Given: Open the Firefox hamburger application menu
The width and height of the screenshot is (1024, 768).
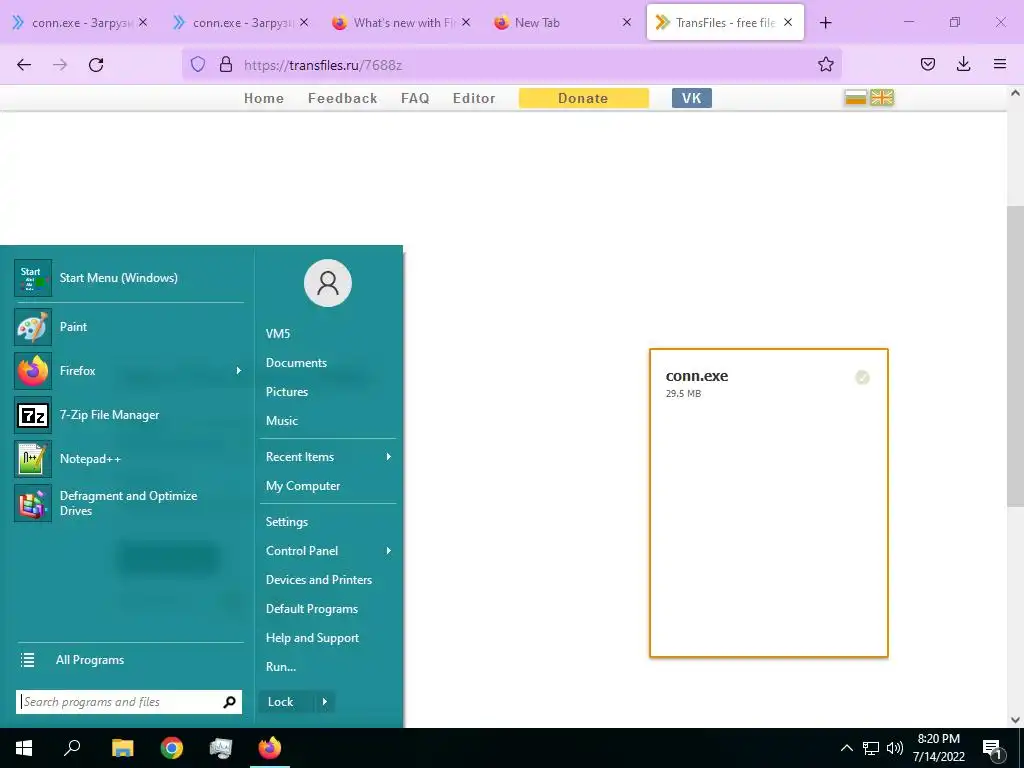Looking at the screenshot, I should pos(999,64).
